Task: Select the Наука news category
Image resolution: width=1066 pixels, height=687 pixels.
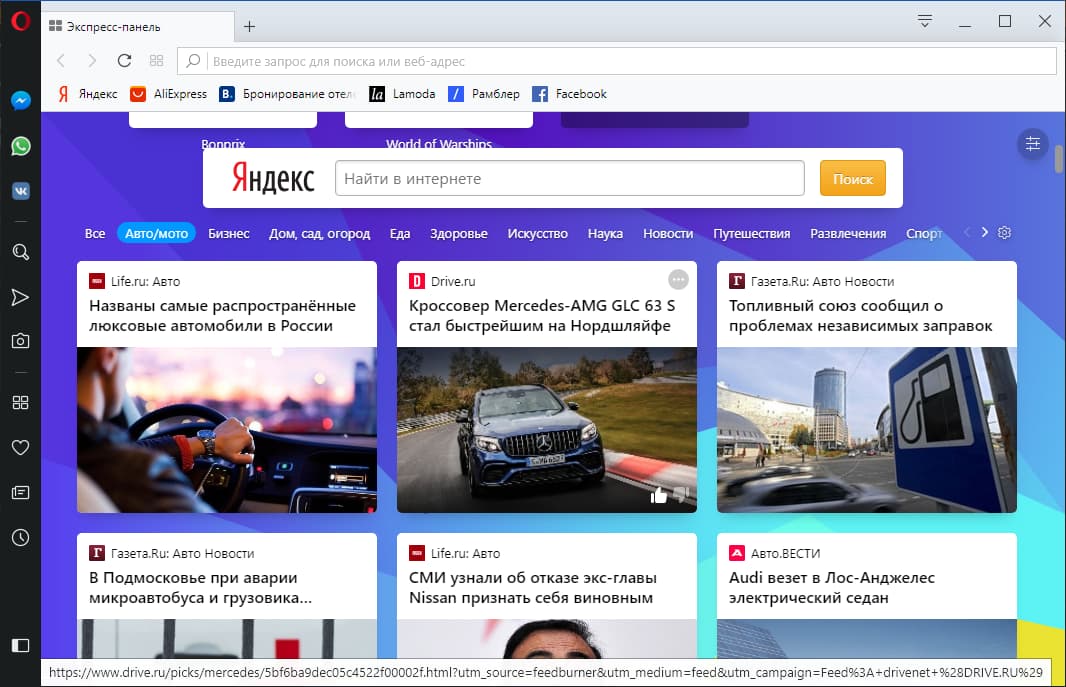Action: 605,233
